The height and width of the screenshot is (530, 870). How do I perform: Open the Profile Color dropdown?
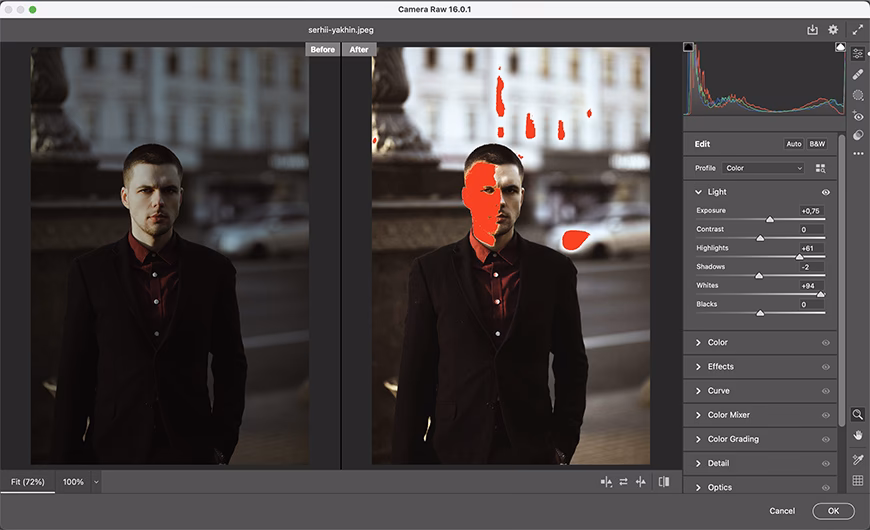coord(763,168)
